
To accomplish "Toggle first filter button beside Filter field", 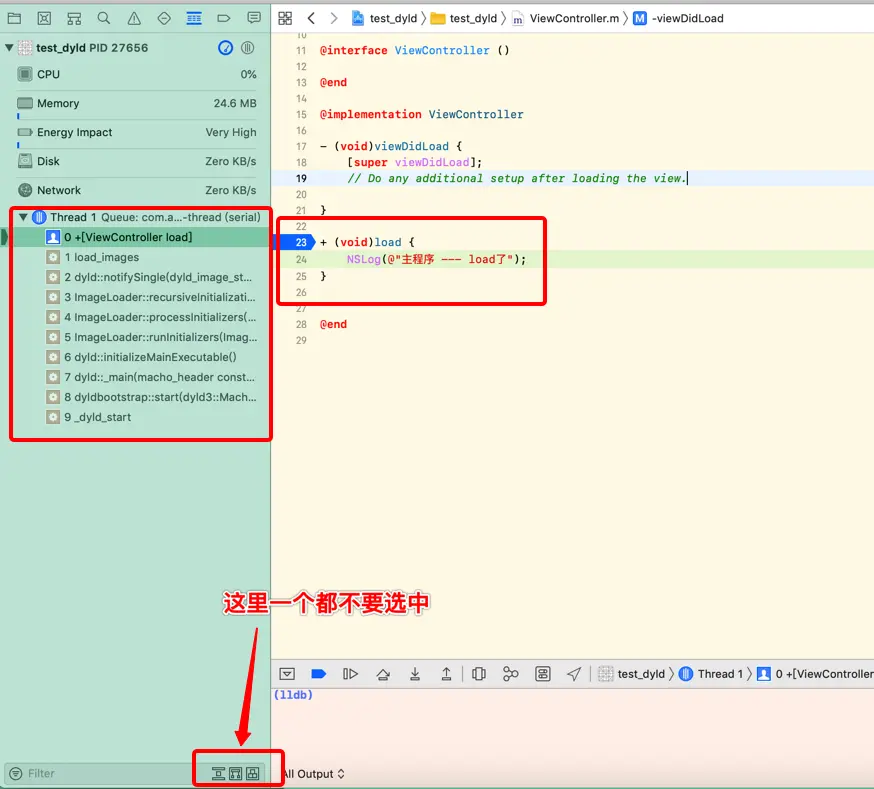I will (x=218, y=774).
